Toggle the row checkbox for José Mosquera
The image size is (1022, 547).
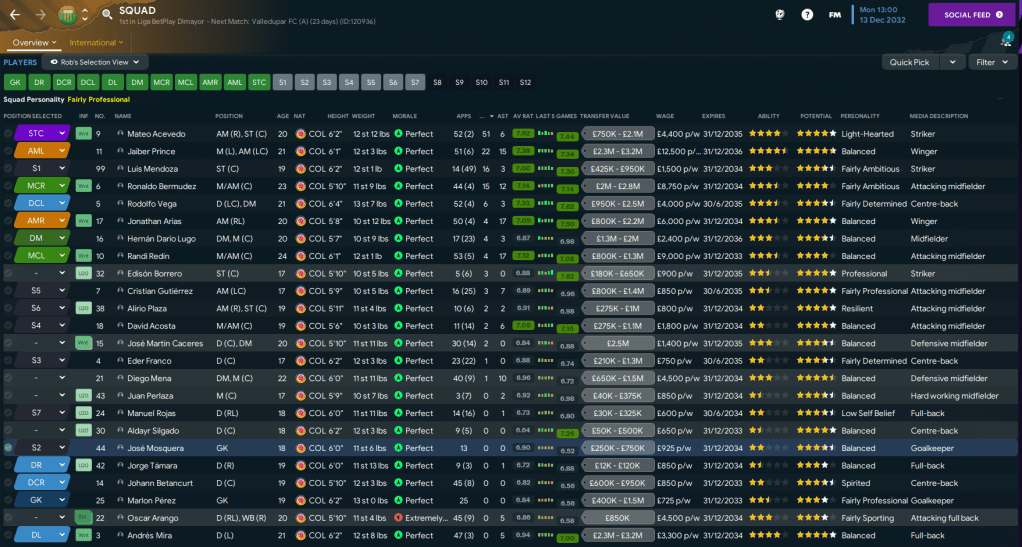(x=8, y=448)
